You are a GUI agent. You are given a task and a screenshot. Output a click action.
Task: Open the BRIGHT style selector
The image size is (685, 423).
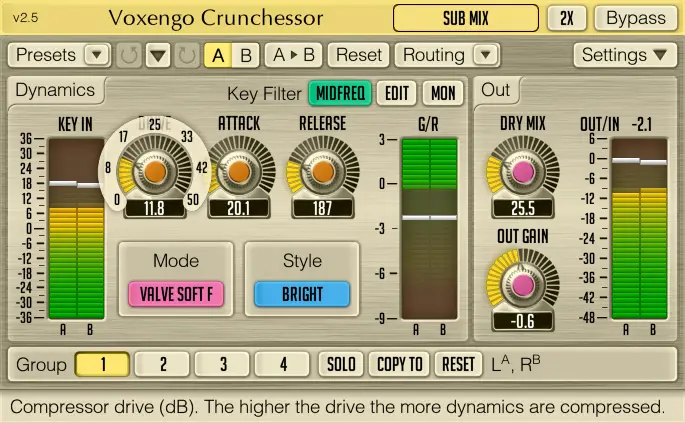pos(302,294)
